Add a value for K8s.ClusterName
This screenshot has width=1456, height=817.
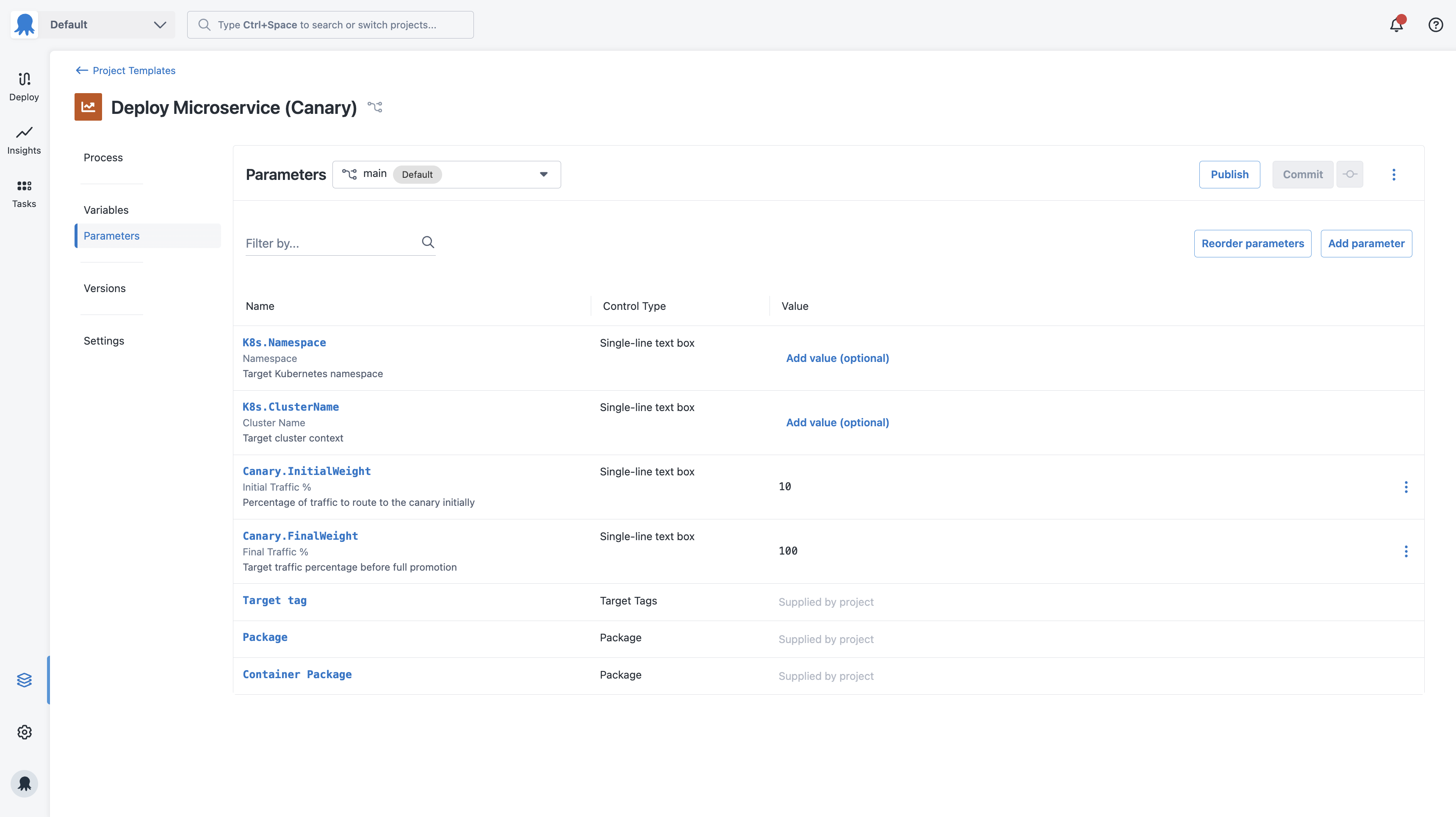pos(838,422)
